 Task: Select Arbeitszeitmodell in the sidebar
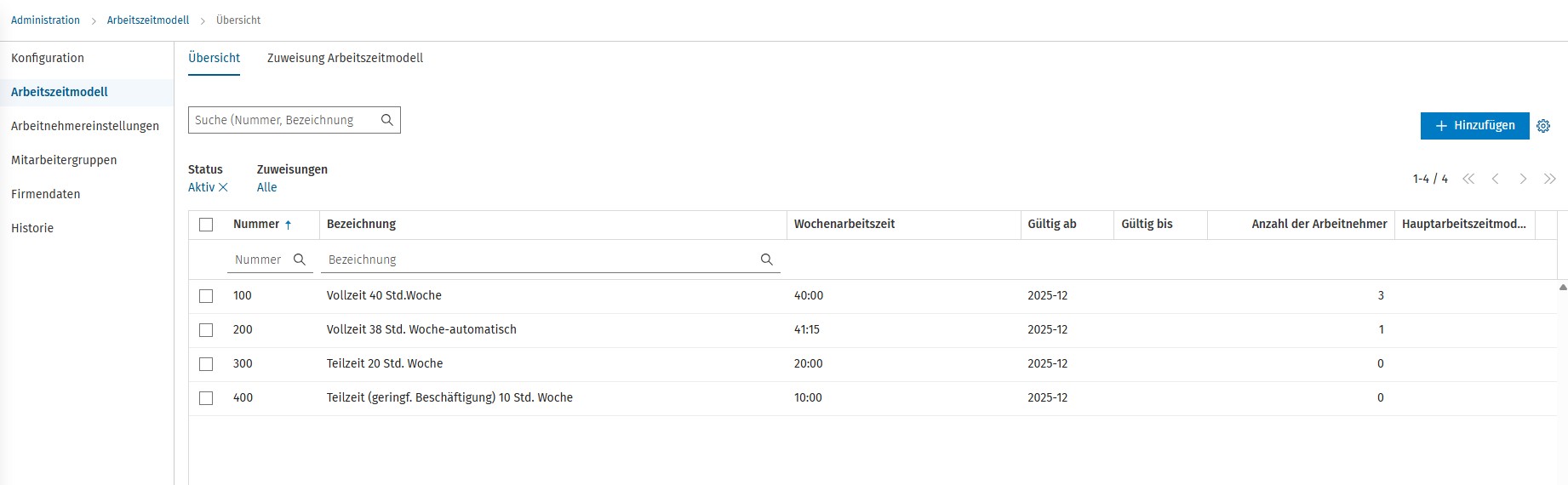point(60,92)
